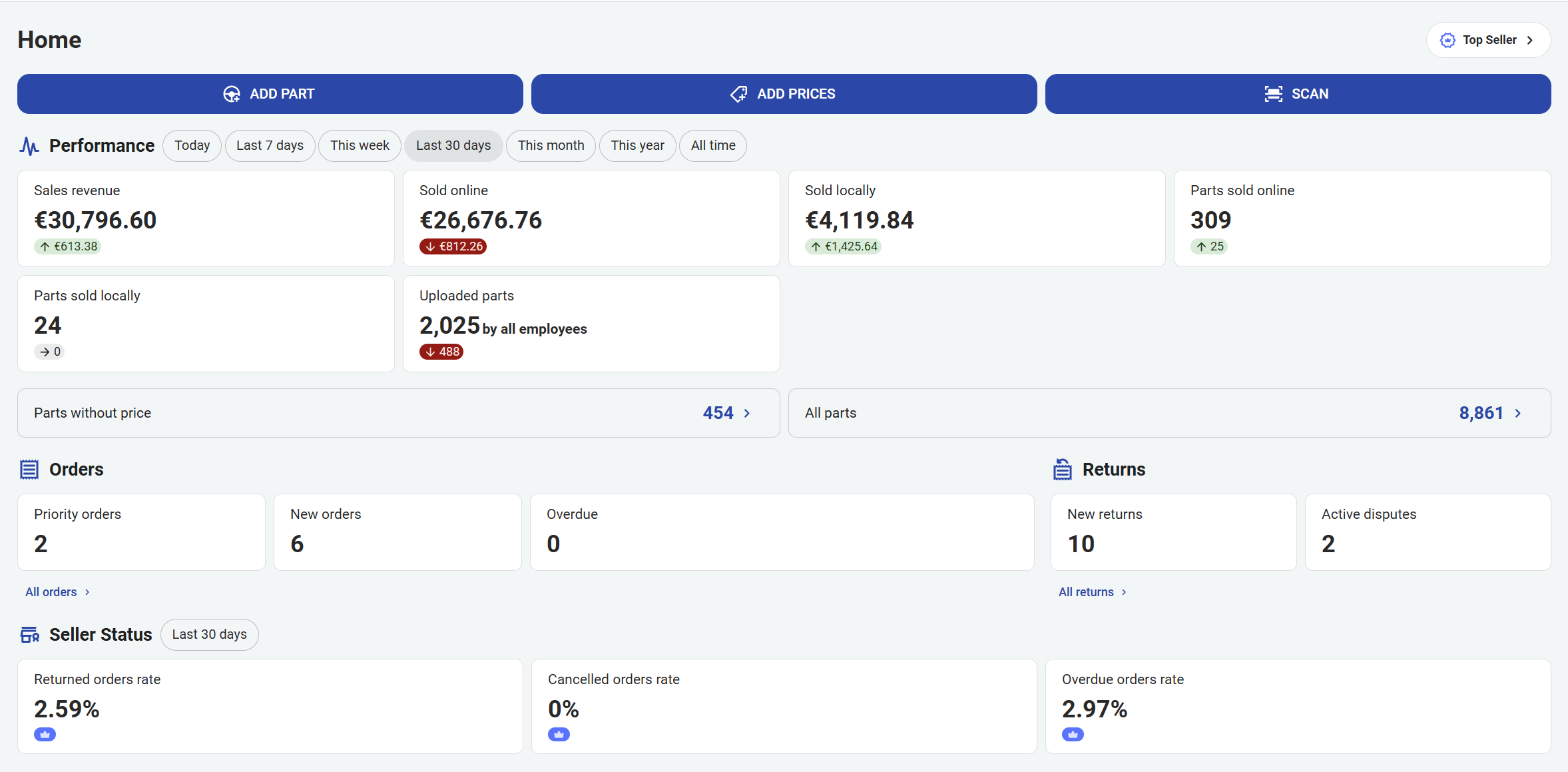This screenshot has width=1568, height=772.
Task: Select the Last 7 days filter
Action: click(270, 146)
